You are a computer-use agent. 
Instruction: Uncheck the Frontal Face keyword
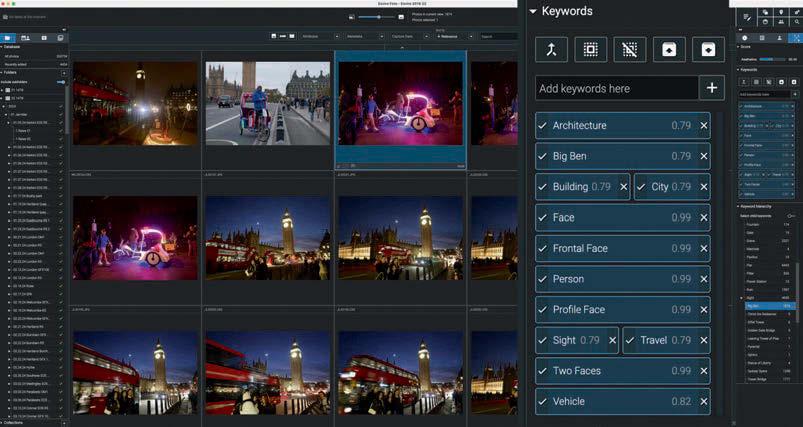[x=543, y=248]
